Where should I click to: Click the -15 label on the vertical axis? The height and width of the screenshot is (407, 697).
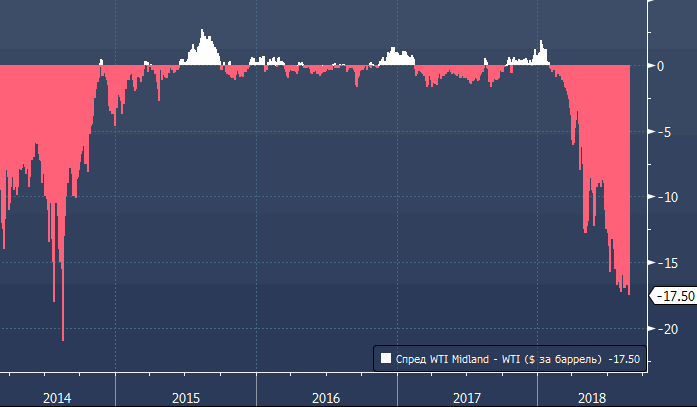coord(662,263)
